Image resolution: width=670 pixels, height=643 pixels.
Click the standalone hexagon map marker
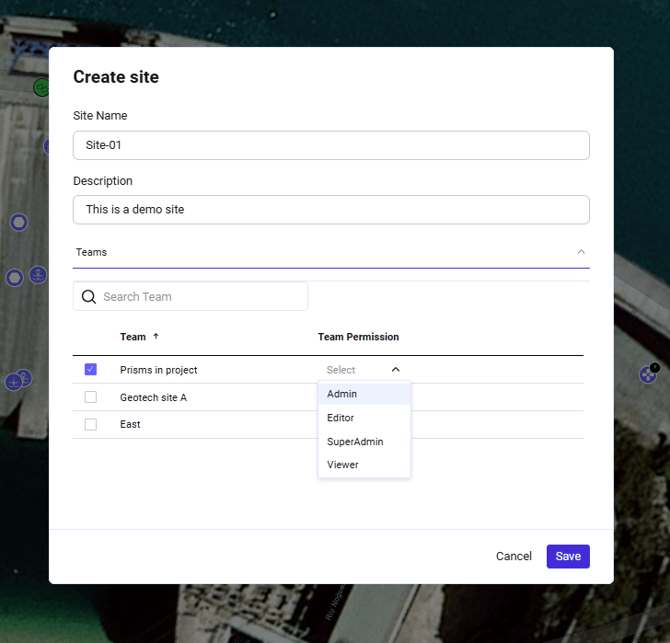click(x=18, y=222)
